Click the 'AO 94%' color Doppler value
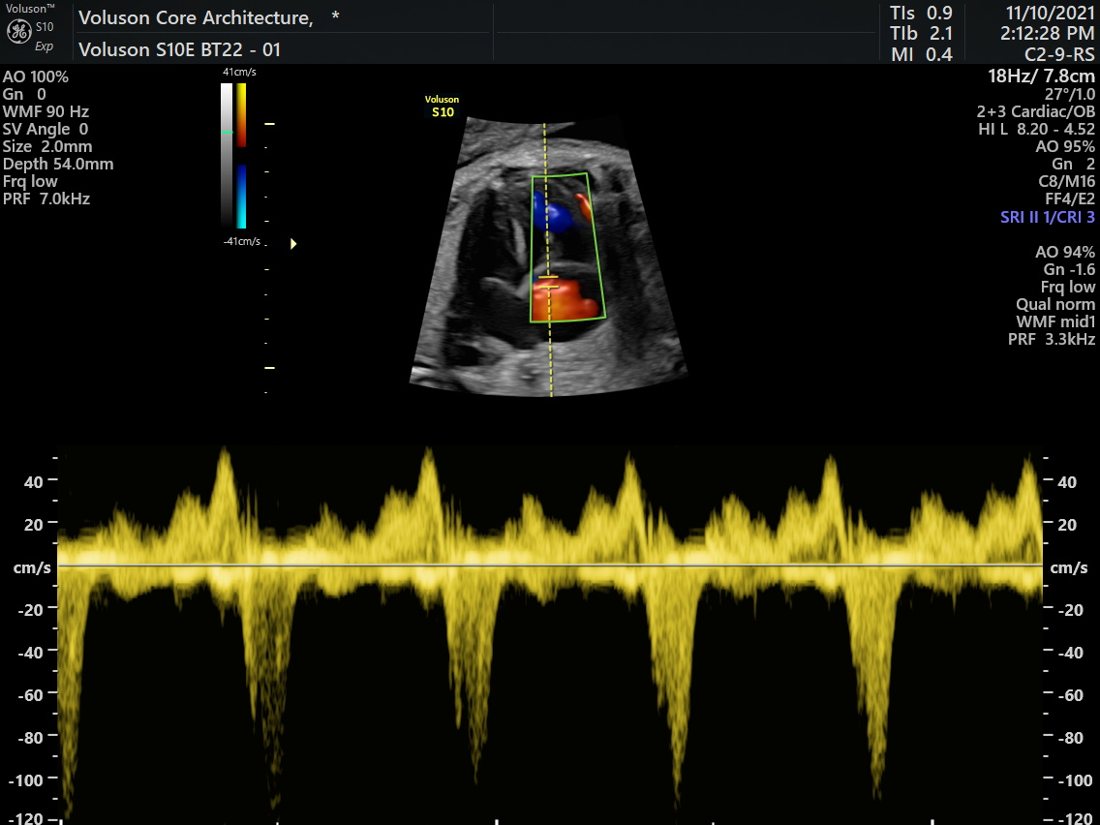 [x=1065, y=252]
